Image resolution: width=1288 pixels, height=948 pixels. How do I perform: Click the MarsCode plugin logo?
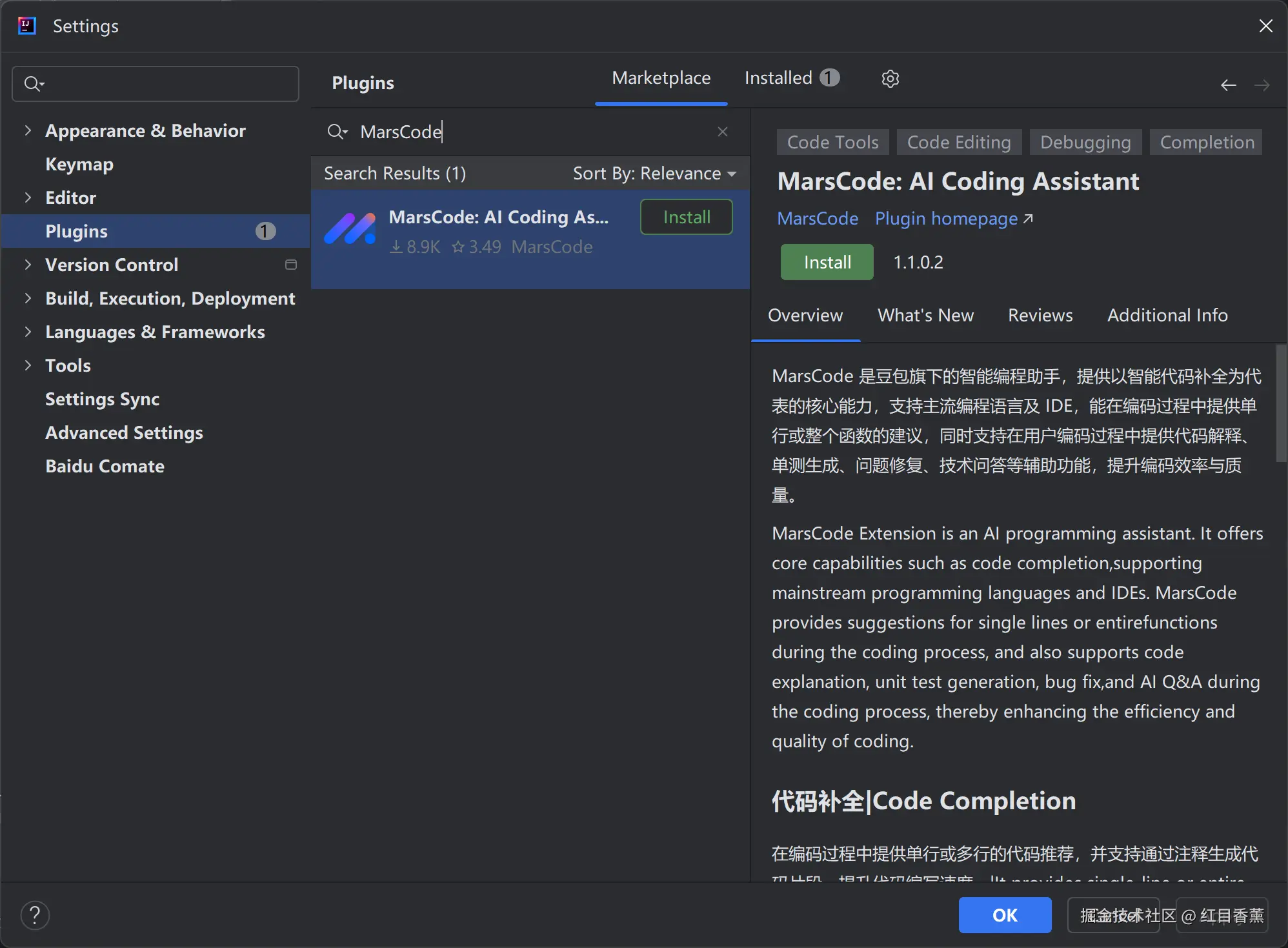350,230
